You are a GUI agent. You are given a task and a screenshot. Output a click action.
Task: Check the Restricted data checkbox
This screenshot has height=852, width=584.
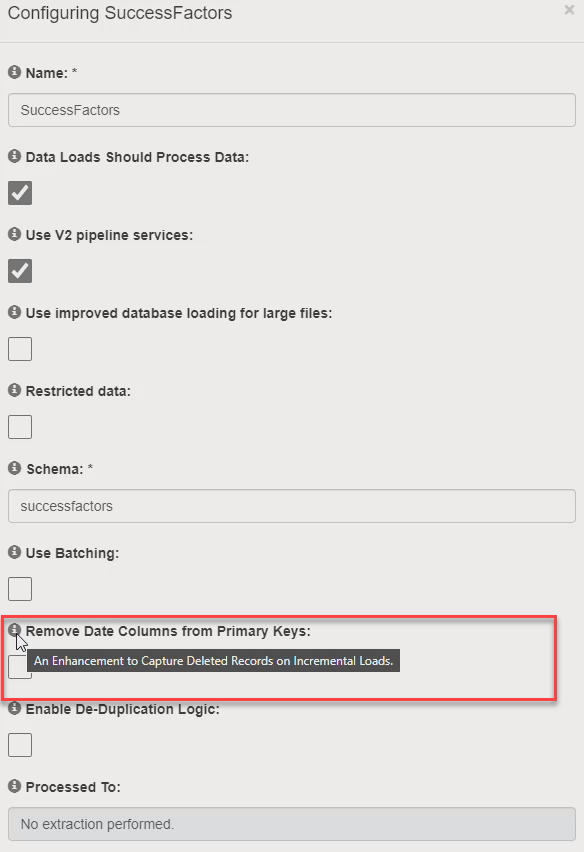point(20,427)
